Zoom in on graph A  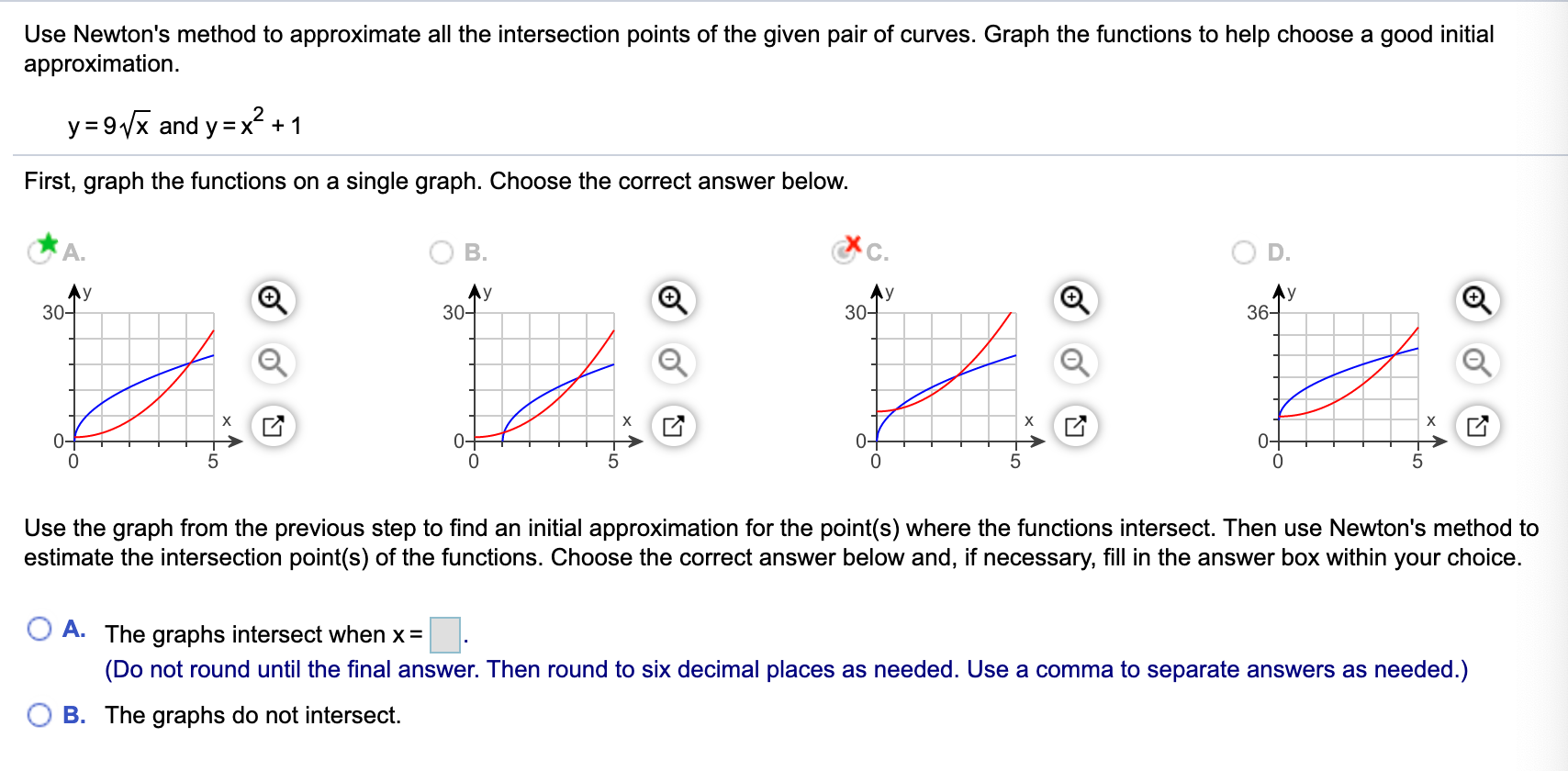coord(271,300)
